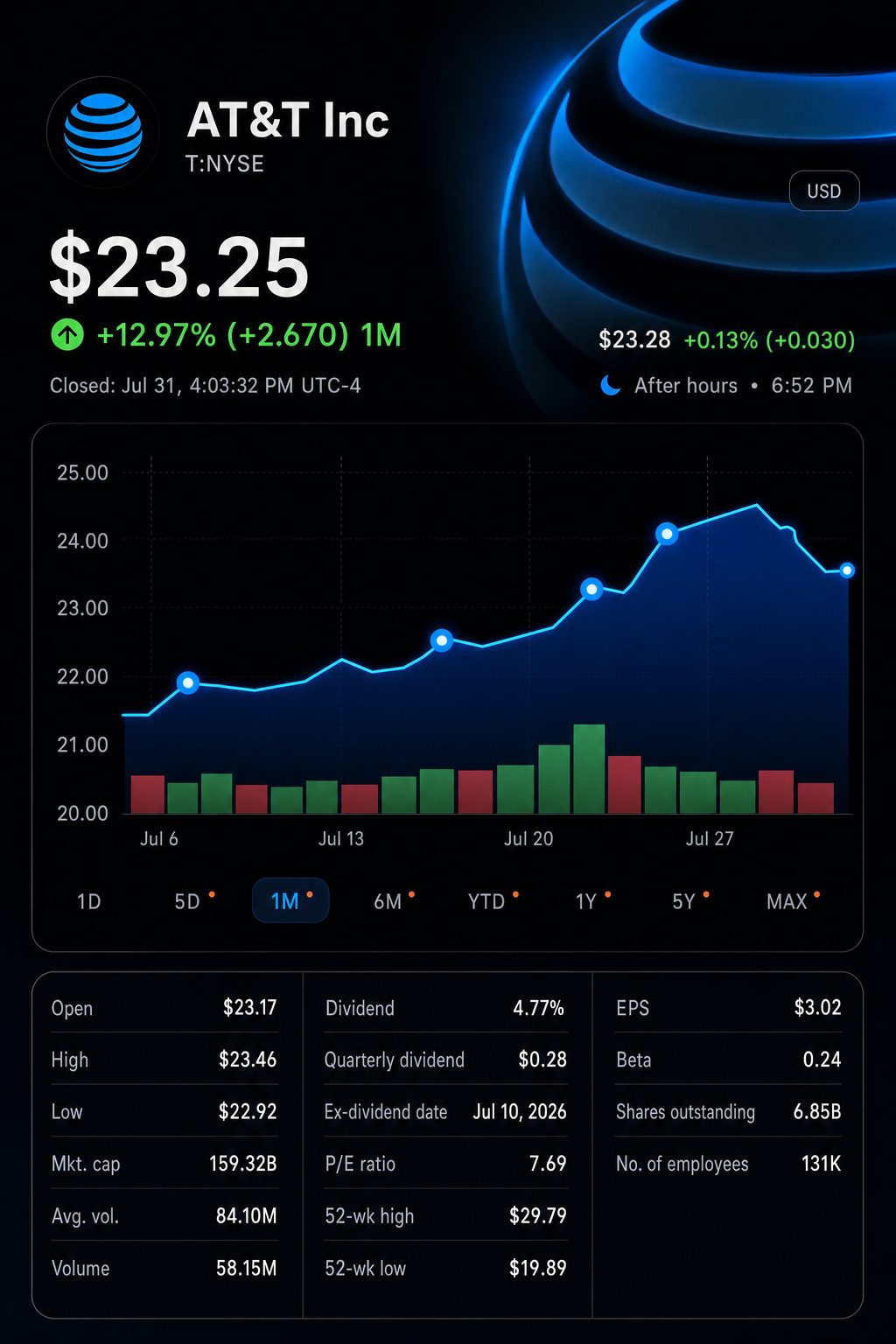Click the Shares outstanding value 6.85B
896x1344 pixels.
(817, 1111)
